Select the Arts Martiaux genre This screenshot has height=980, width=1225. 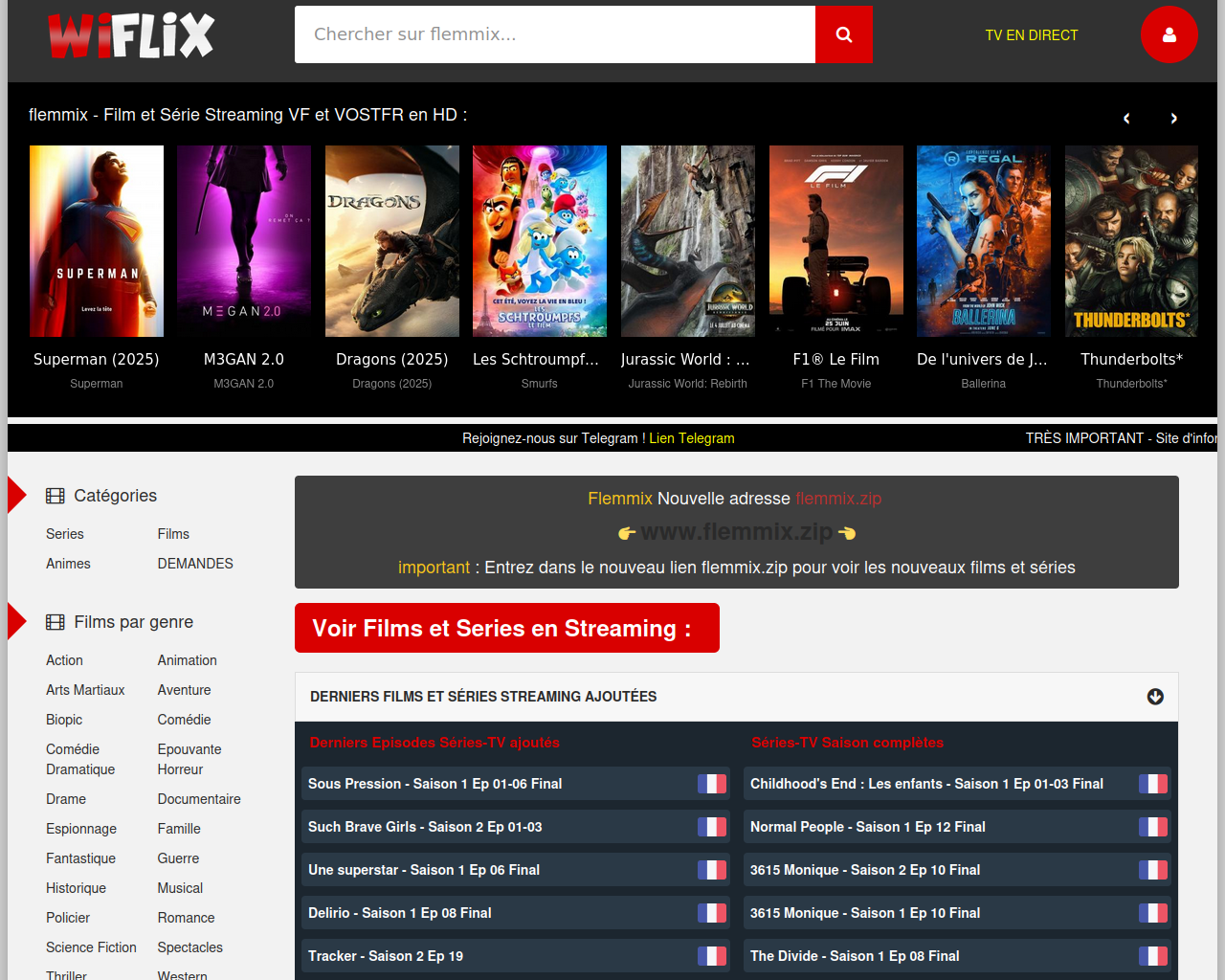coord(85,690)
